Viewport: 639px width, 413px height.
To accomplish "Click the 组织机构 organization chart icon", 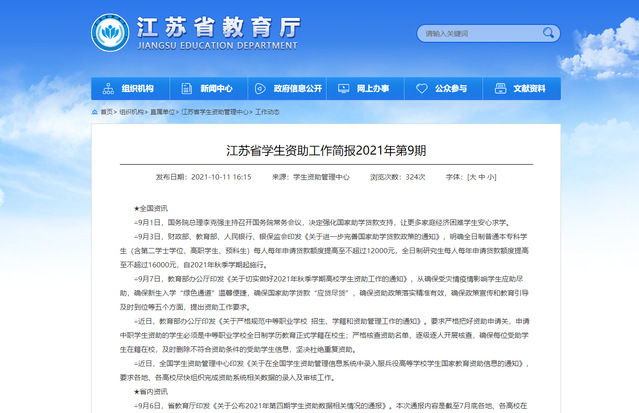I will point(106,88).
